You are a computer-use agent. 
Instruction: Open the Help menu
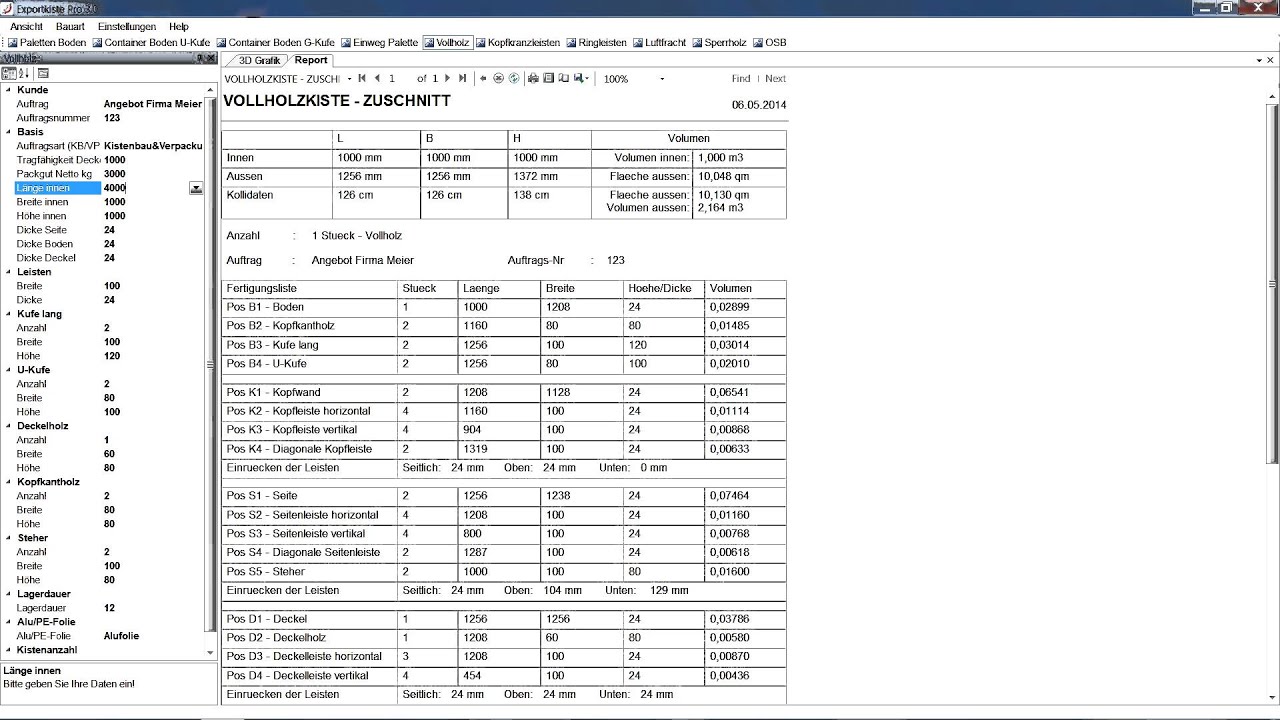tap(179, 26)
